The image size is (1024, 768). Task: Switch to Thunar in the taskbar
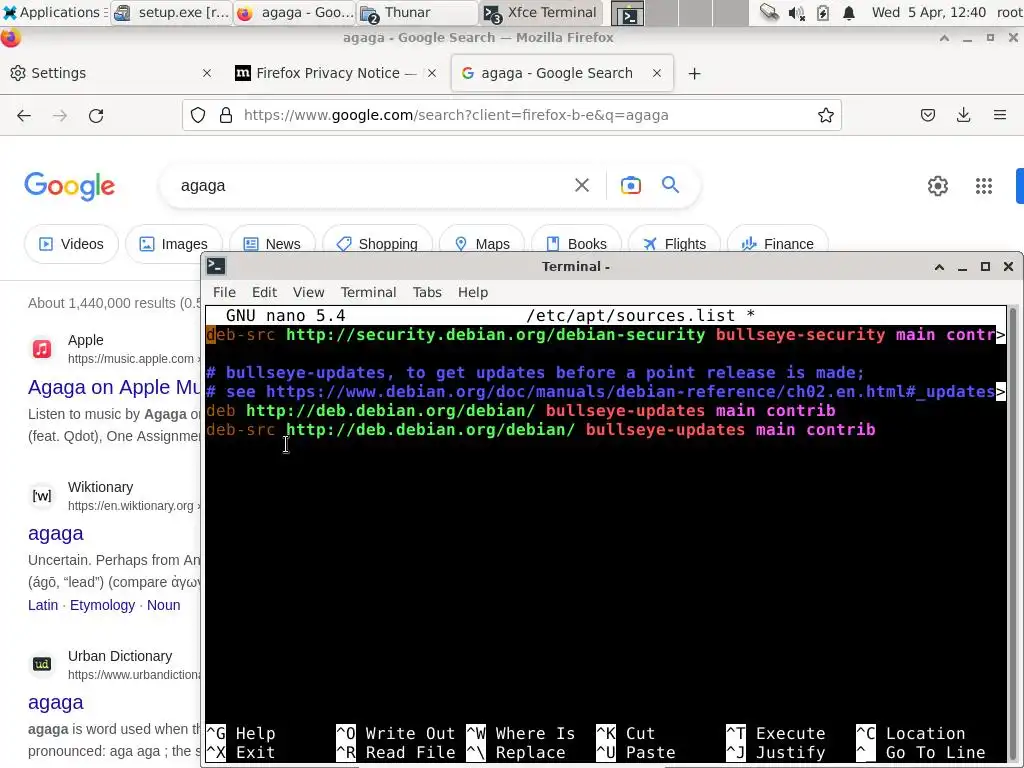click(418, 12)
